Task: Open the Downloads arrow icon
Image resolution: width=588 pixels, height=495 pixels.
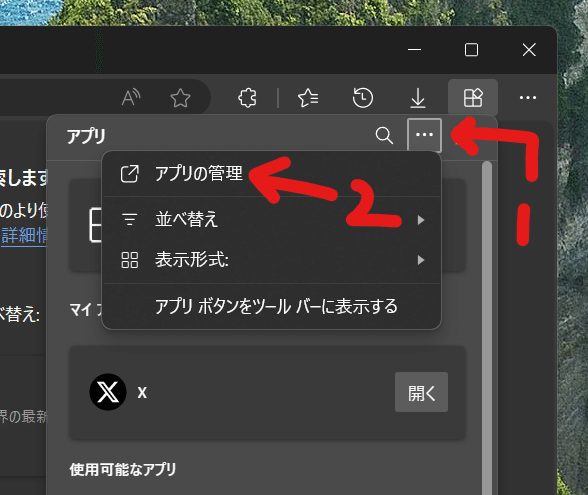Action: tap(418, 98)
